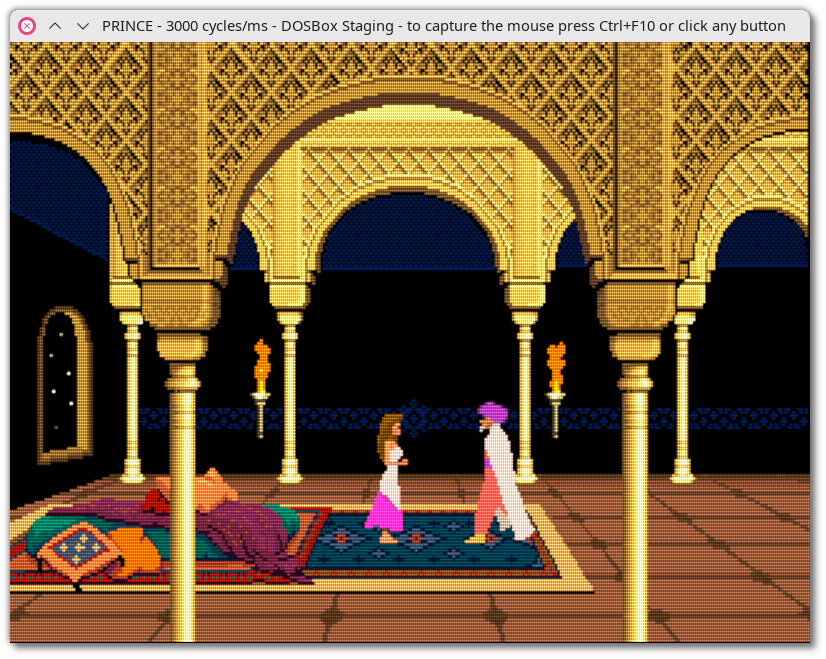Click the downward chevron in title bar
826x659 pixels.
(83, 26)
